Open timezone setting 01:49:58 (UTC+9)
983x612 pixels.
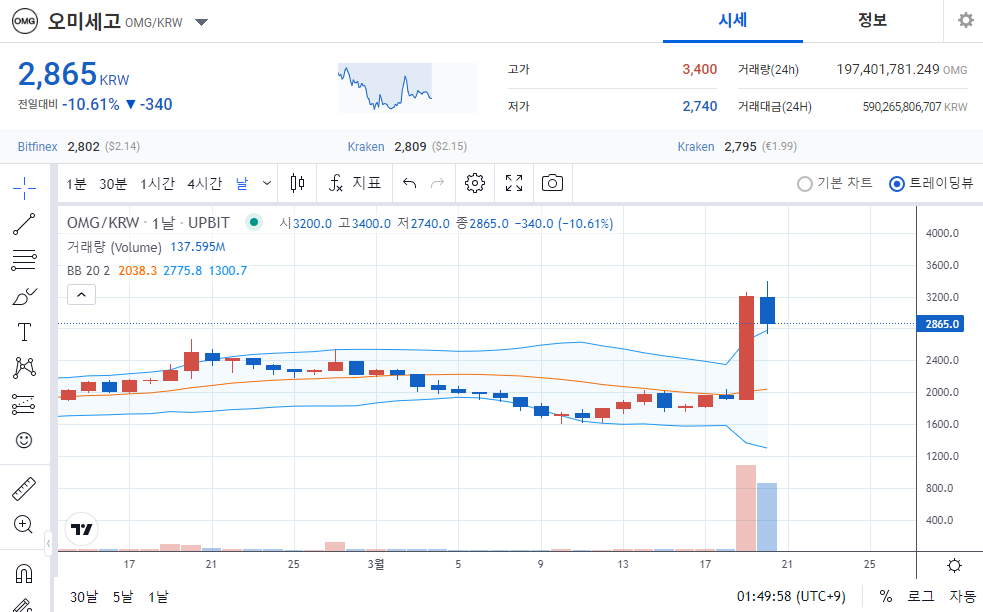[791, 596]
